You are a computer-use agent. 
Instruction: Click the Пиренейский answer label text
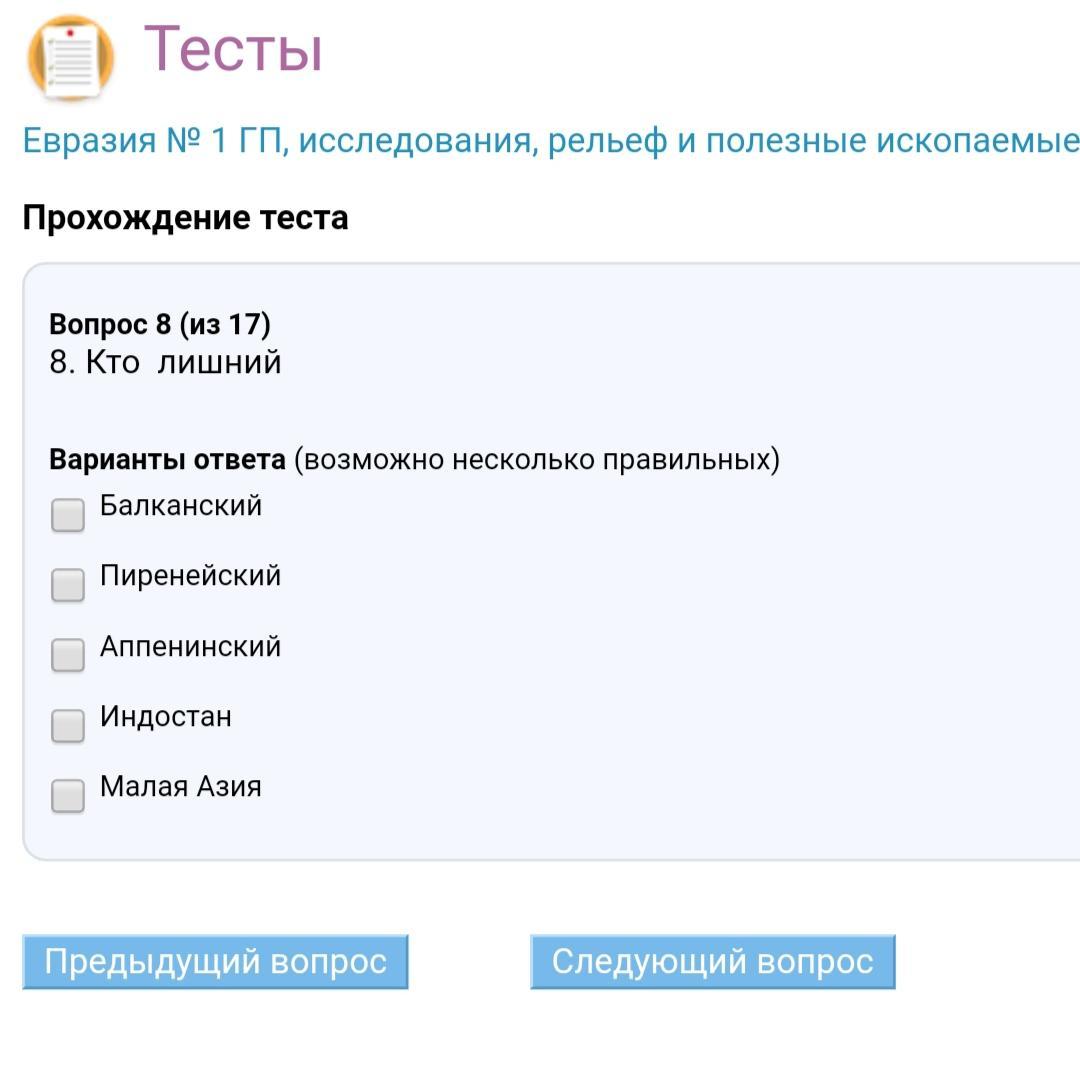190,576
